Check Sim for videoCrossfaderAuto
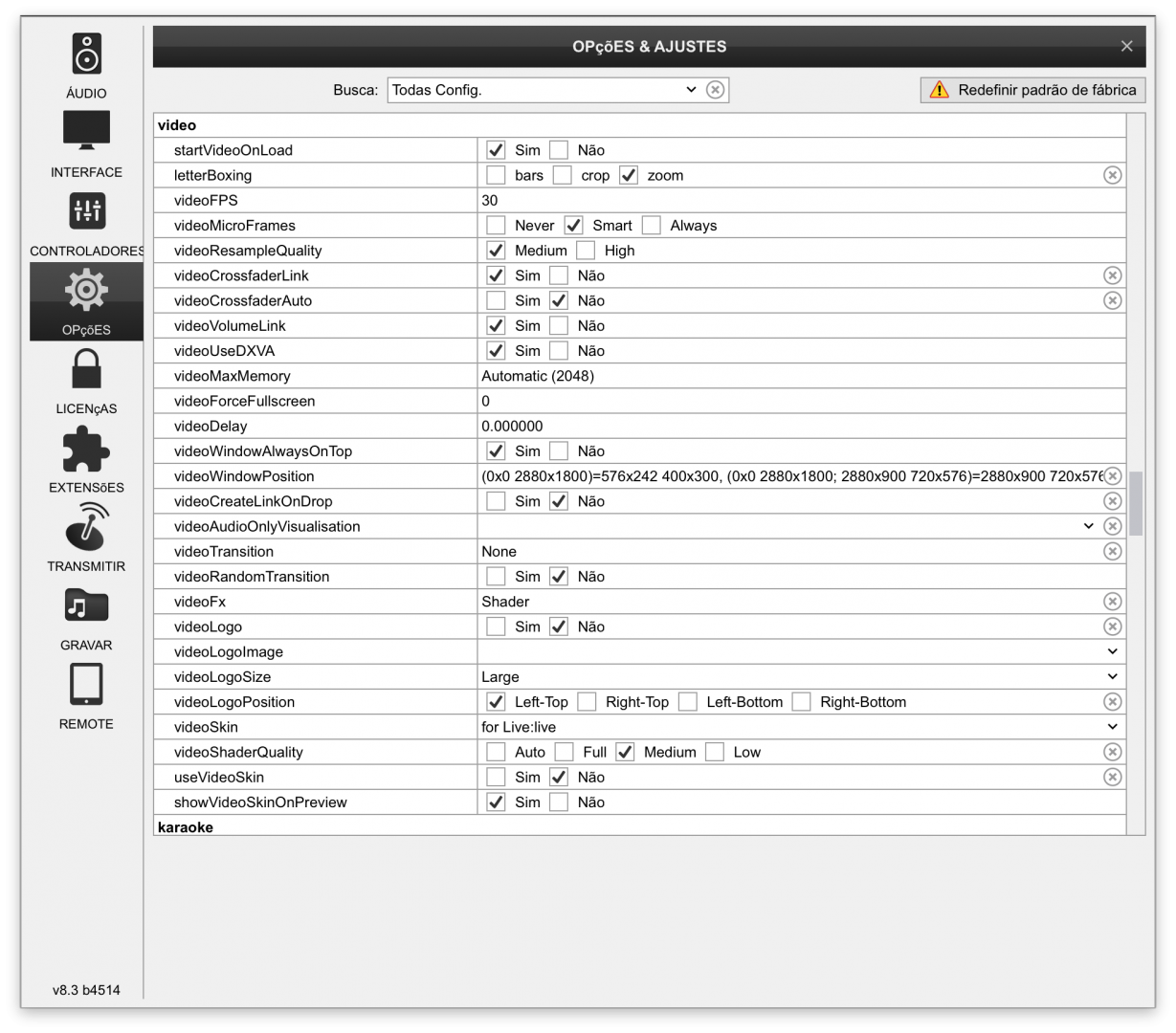Viewport: 1176px width, 1033px height. [x=496, y=300]
